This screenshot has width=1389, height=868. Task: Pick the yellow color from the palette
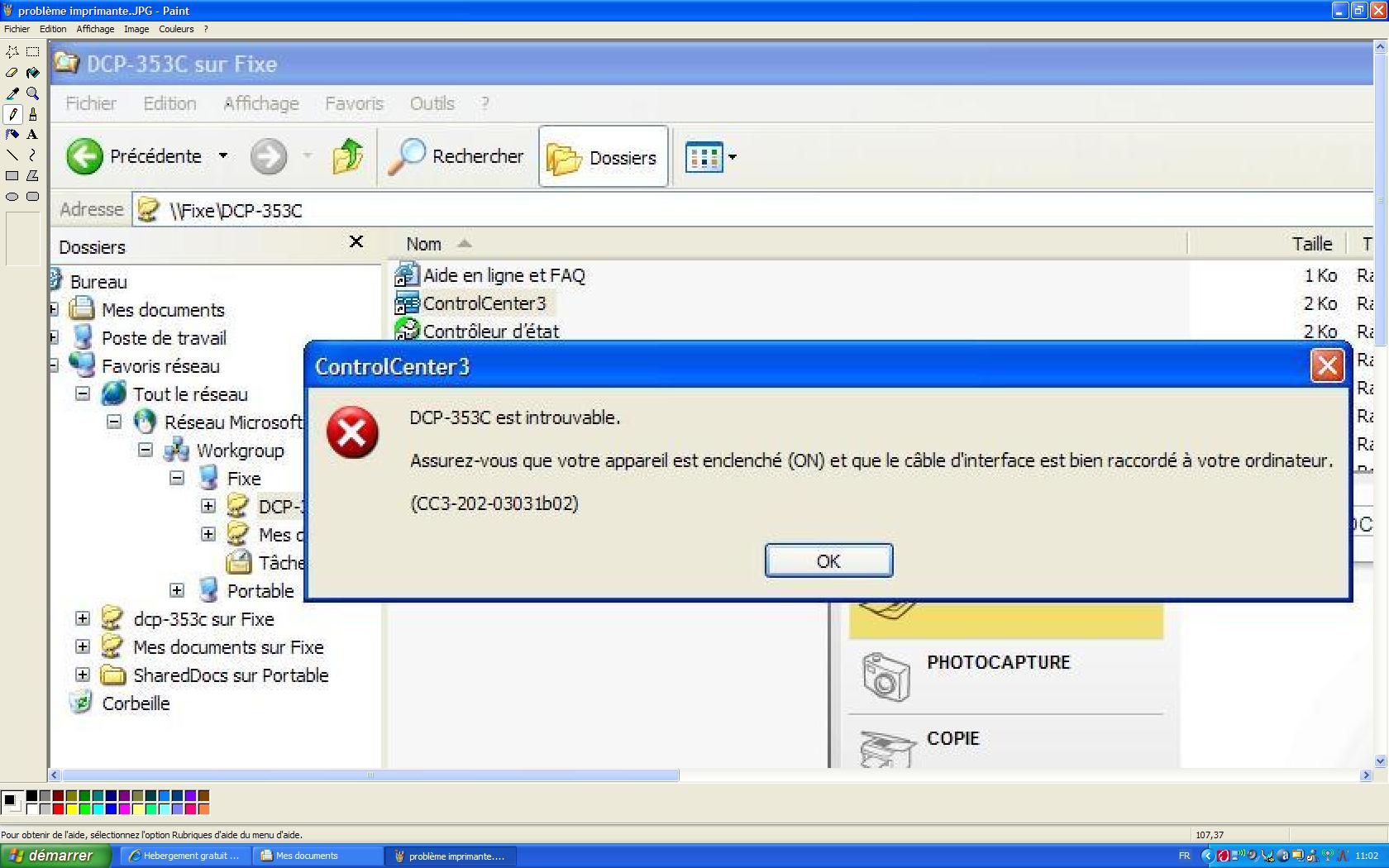[71, 808]
